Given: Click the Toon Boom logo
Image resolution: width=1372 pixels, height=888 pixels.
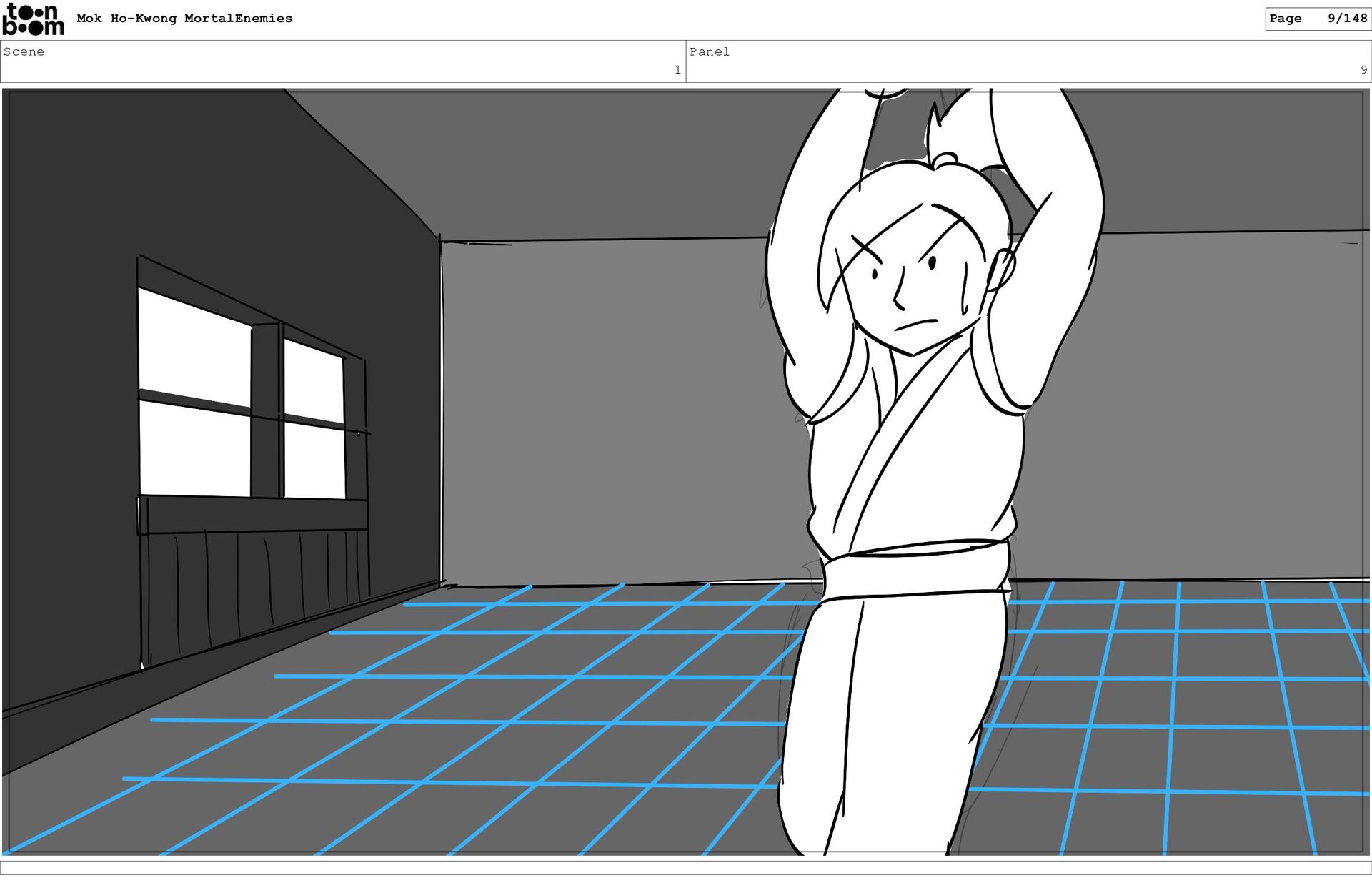Looking at the screenshot, I should [x=33, y=20].
